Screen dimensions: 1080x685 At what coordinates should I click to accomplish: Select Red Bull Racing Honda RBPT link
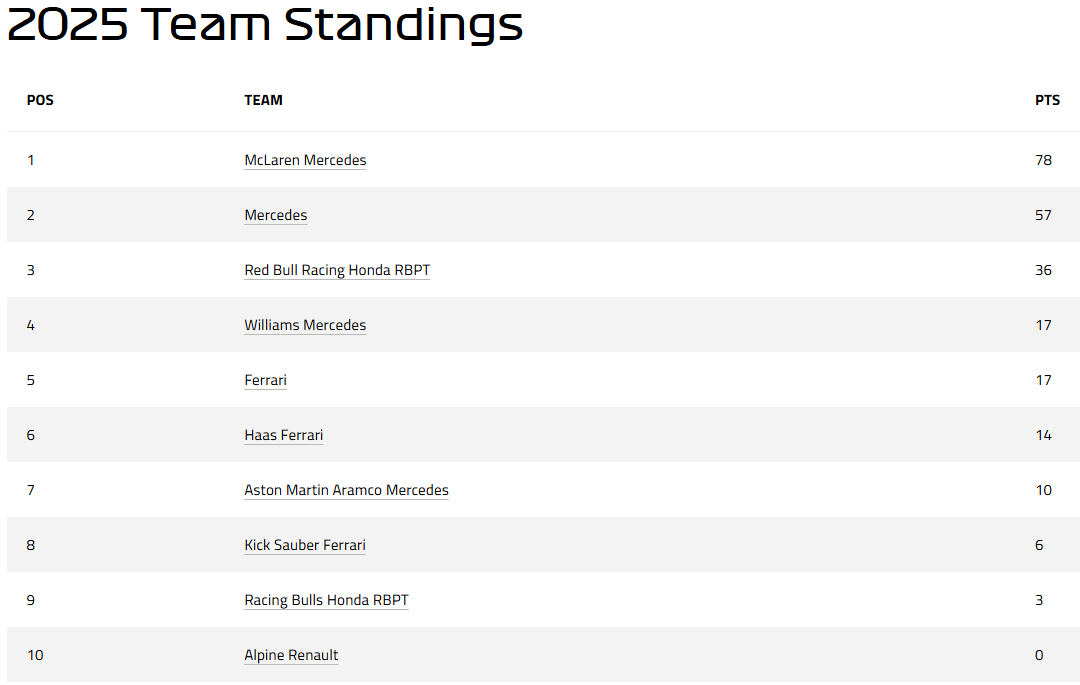[x=337, y=270]
